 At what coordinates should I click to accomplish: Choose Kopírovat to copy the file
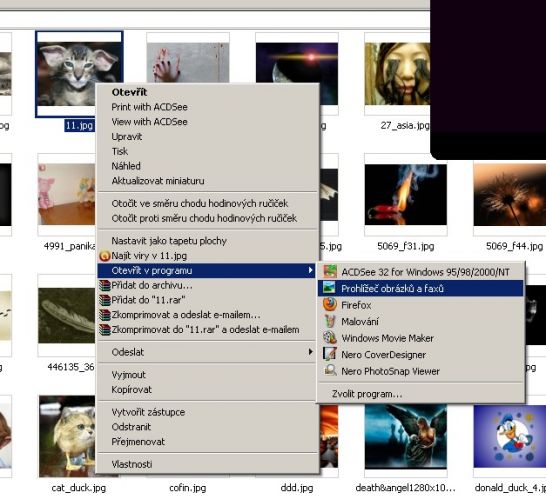[x=131, y=389]
